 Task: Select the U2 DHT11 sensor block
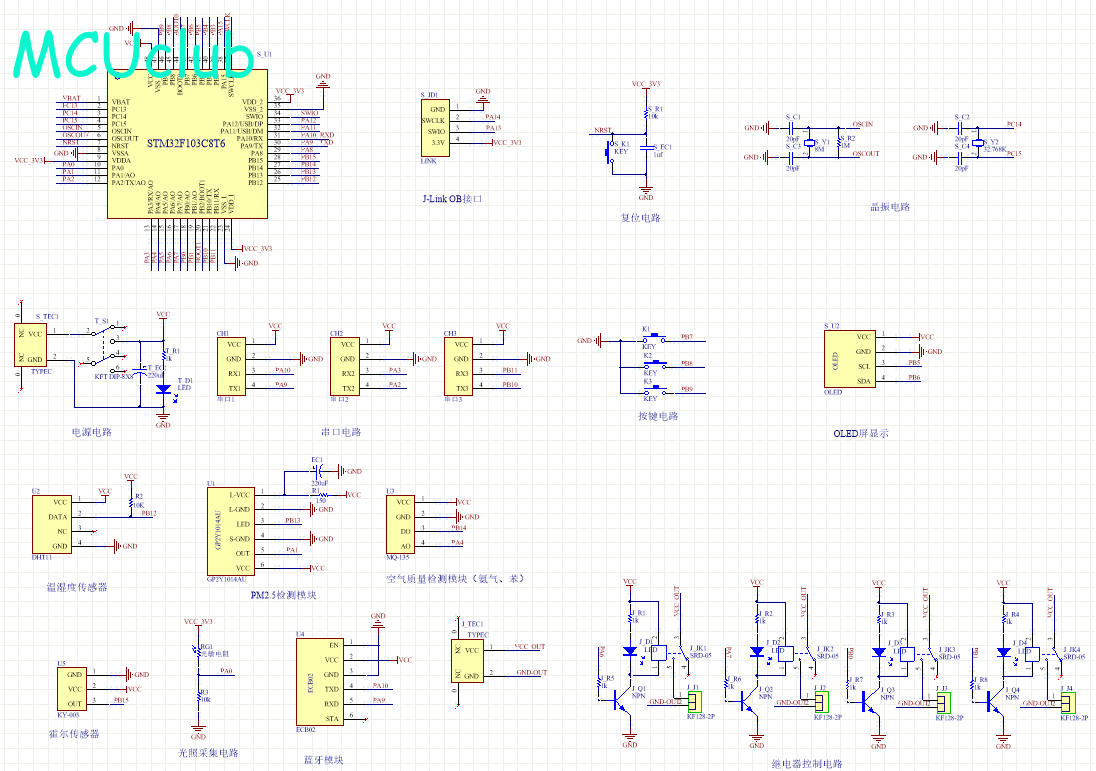[x=52, y=524]
